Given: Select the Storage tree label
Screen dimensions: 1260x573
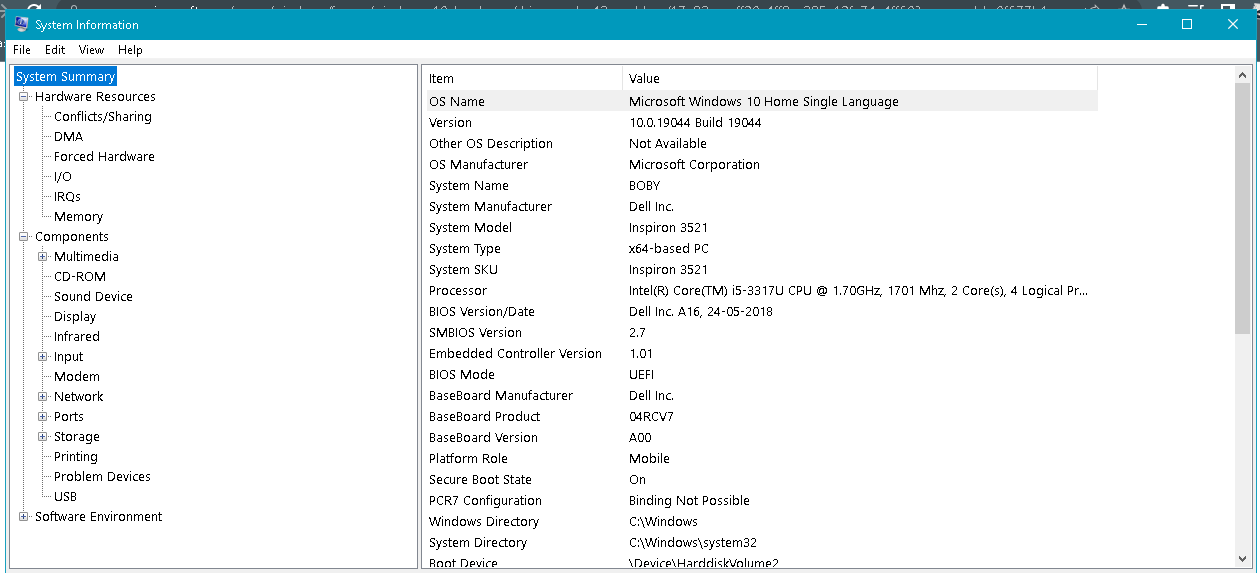Looking at the screenshot, I should (x=77, y=437).
